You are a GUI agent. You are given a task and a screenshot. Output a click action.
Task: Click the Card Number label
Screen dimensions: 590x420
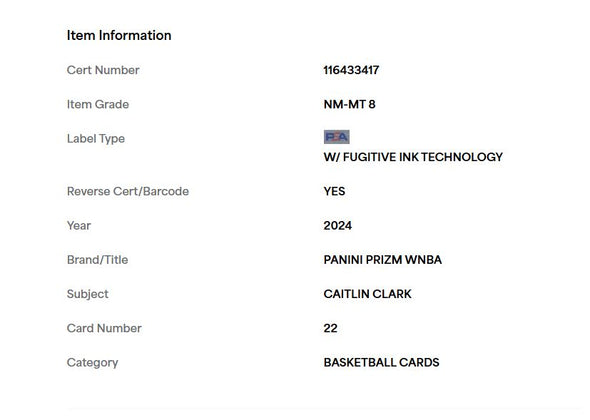[104, 328]
